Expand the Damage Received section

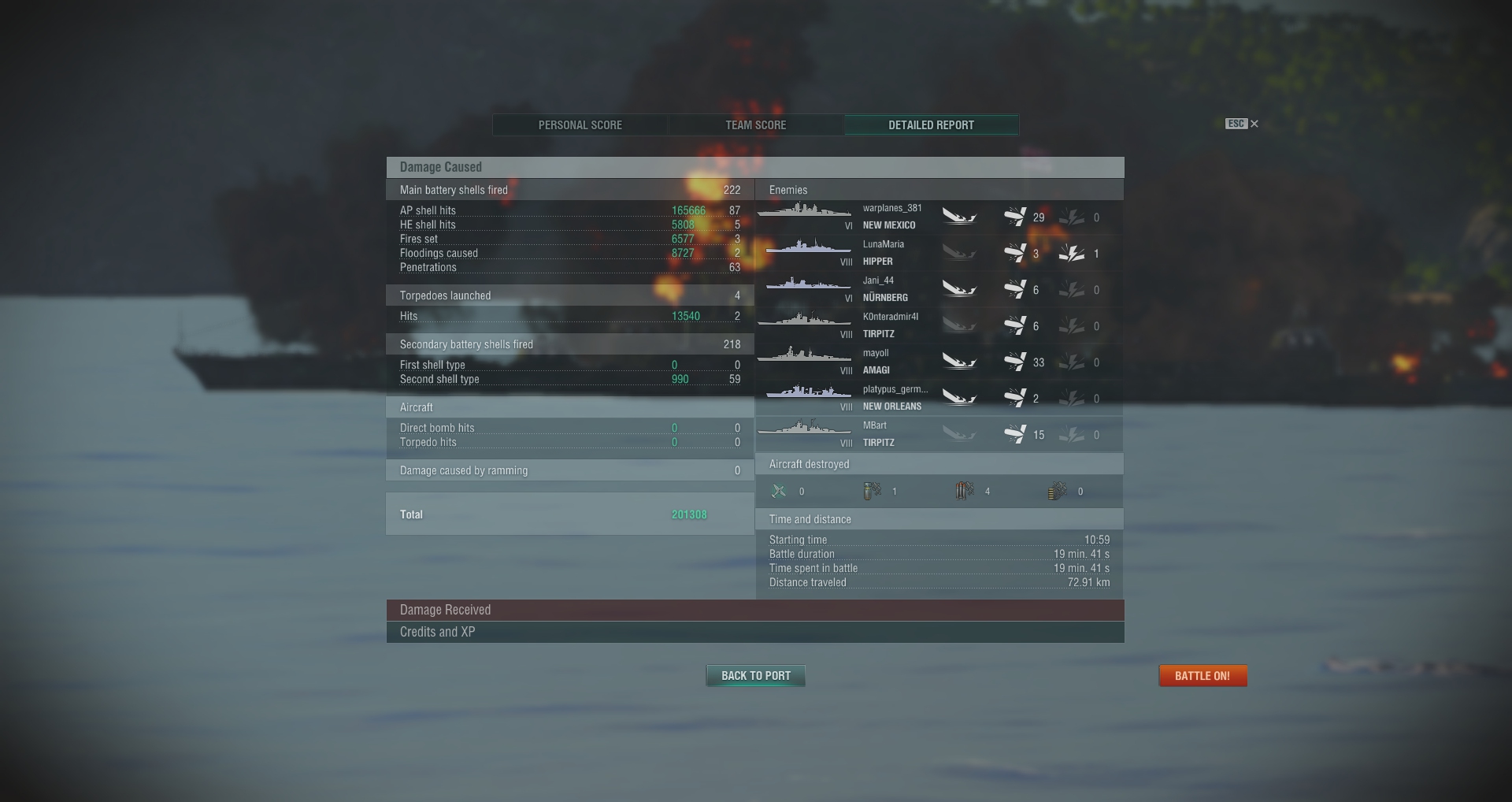click(755, 610)
